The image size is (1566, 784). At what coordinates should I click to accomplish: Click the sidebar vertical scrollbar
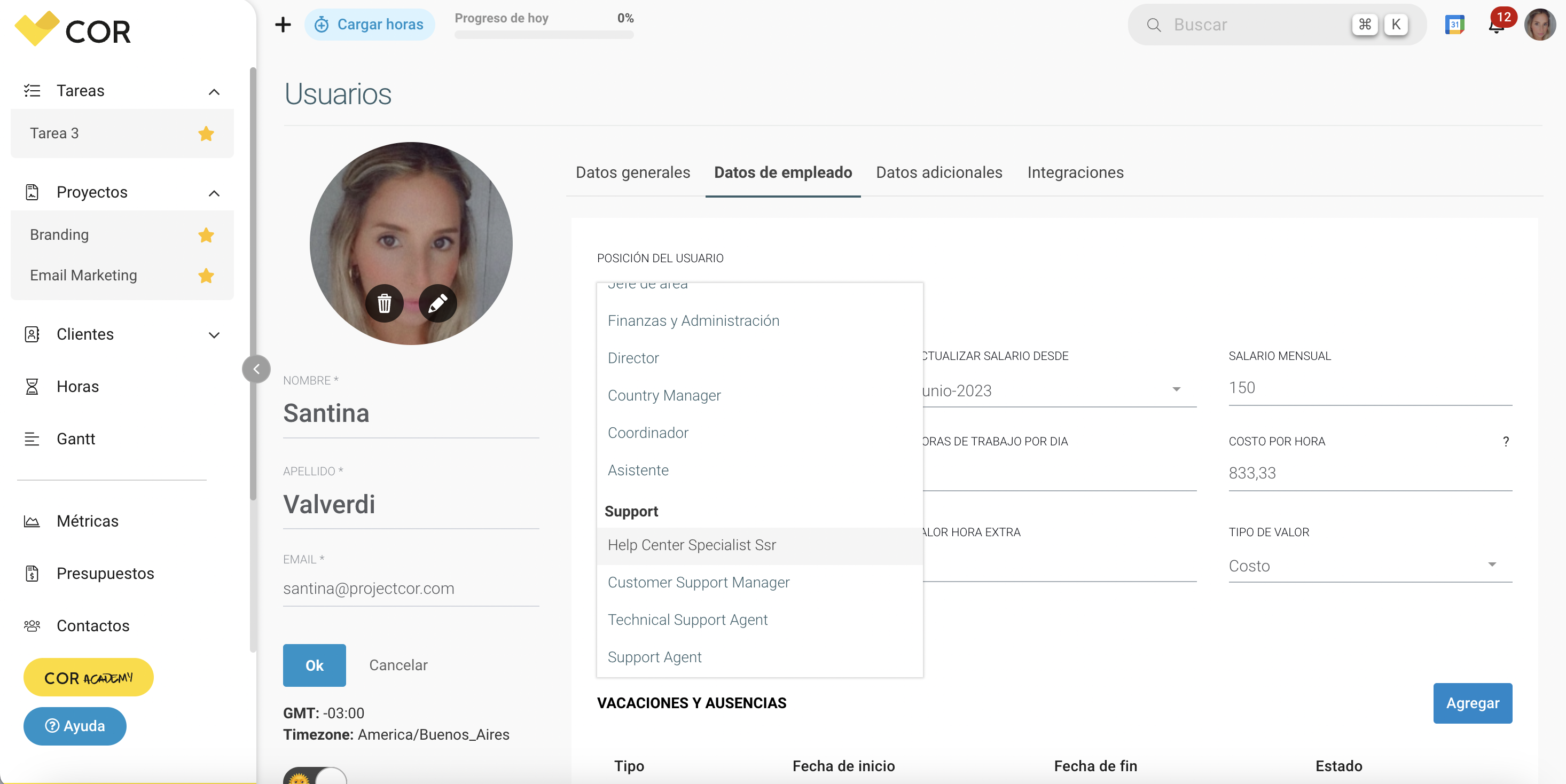tap(253, 284)
